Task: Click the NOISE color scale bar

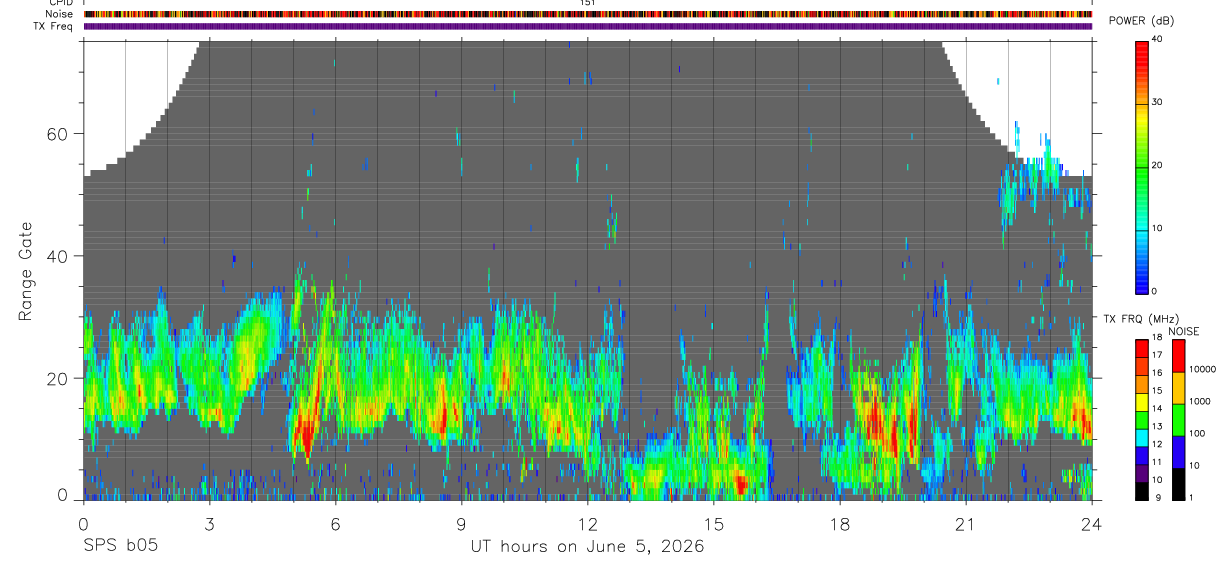Action: [1178, 420]
